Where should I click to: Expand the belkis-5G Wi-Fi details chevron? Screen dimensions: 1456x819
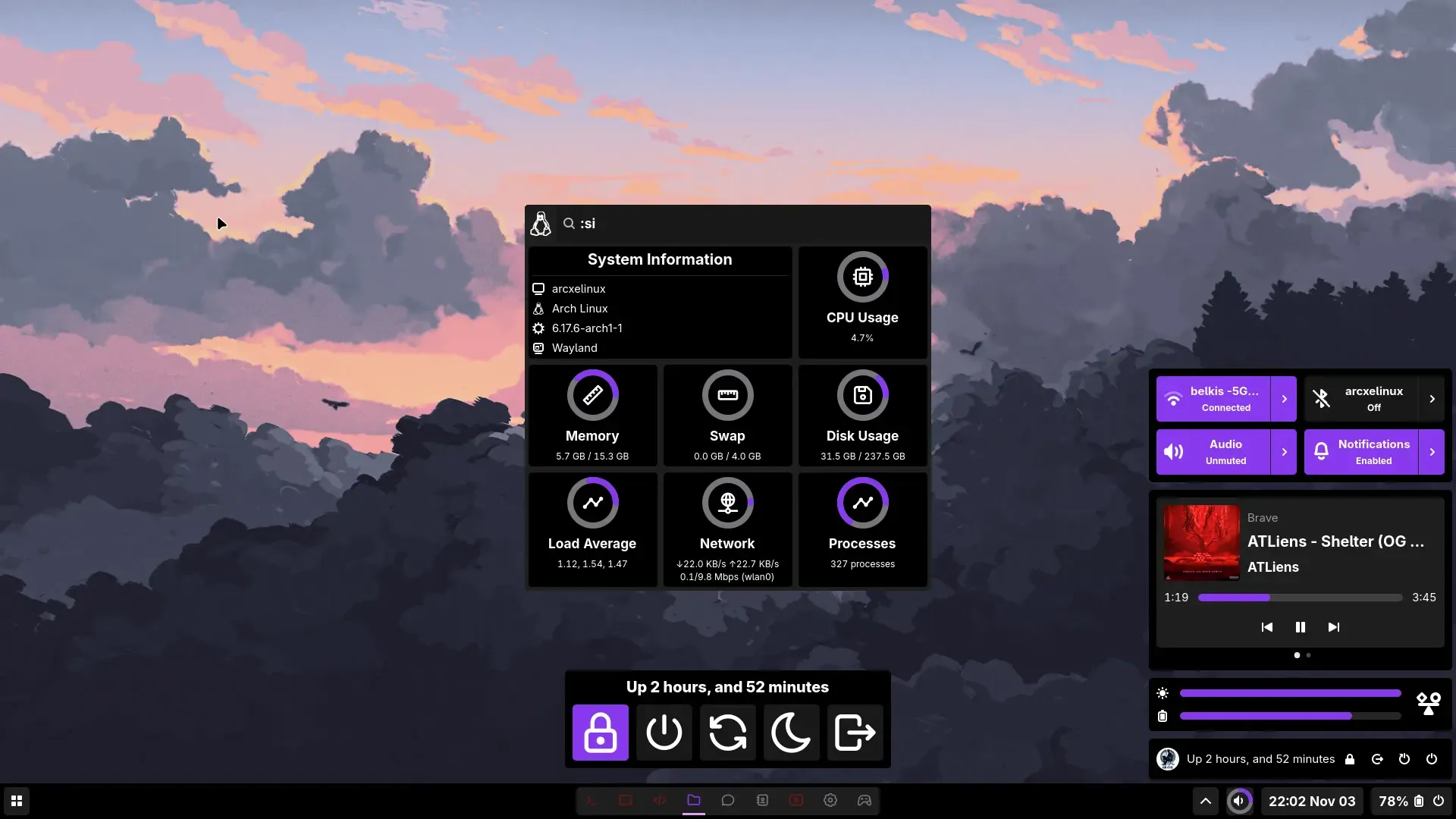1284,398
